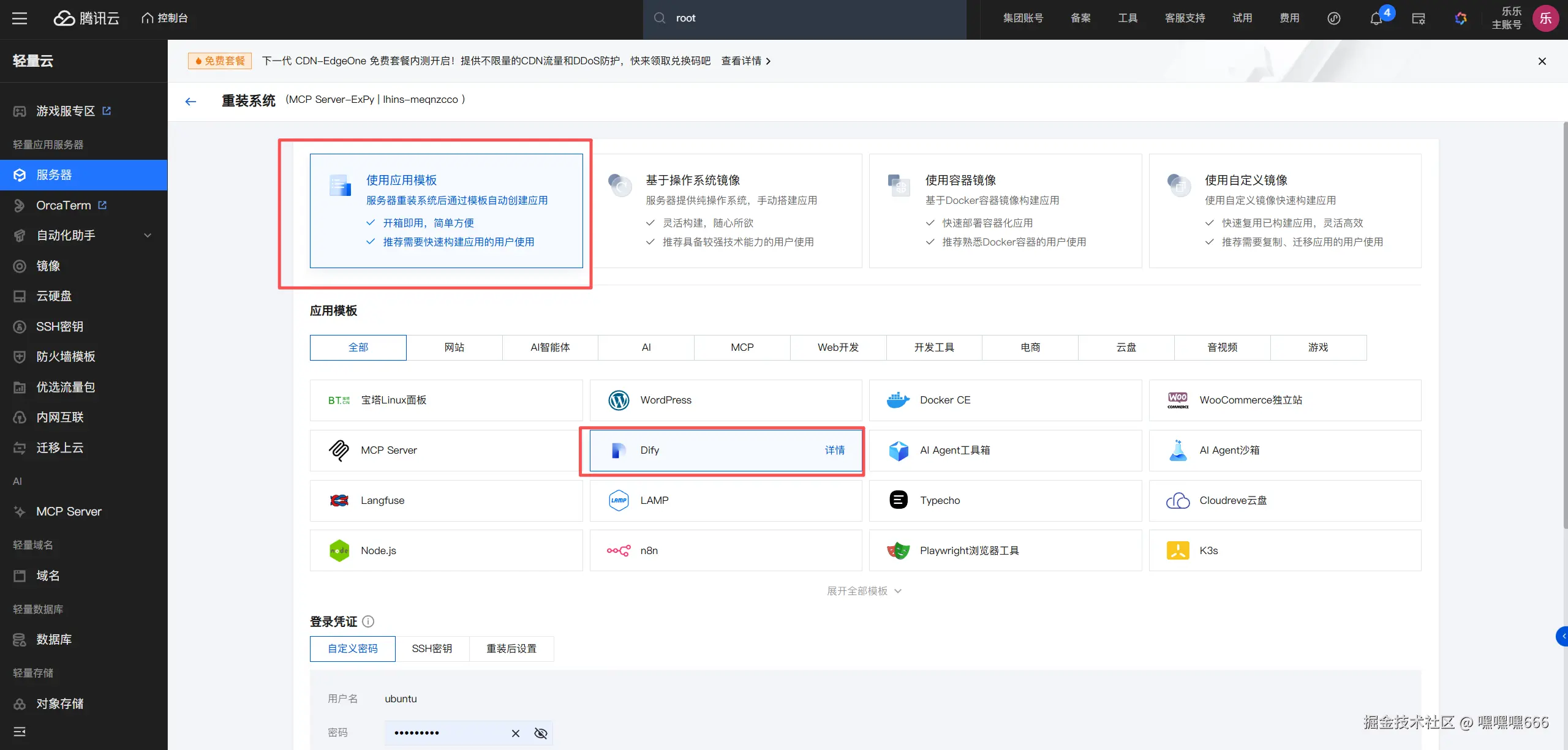Dismiss the CDN-EdgeOne promo banner
The height and width of the screenshot is (750, 1568).
click(1542, 61)
